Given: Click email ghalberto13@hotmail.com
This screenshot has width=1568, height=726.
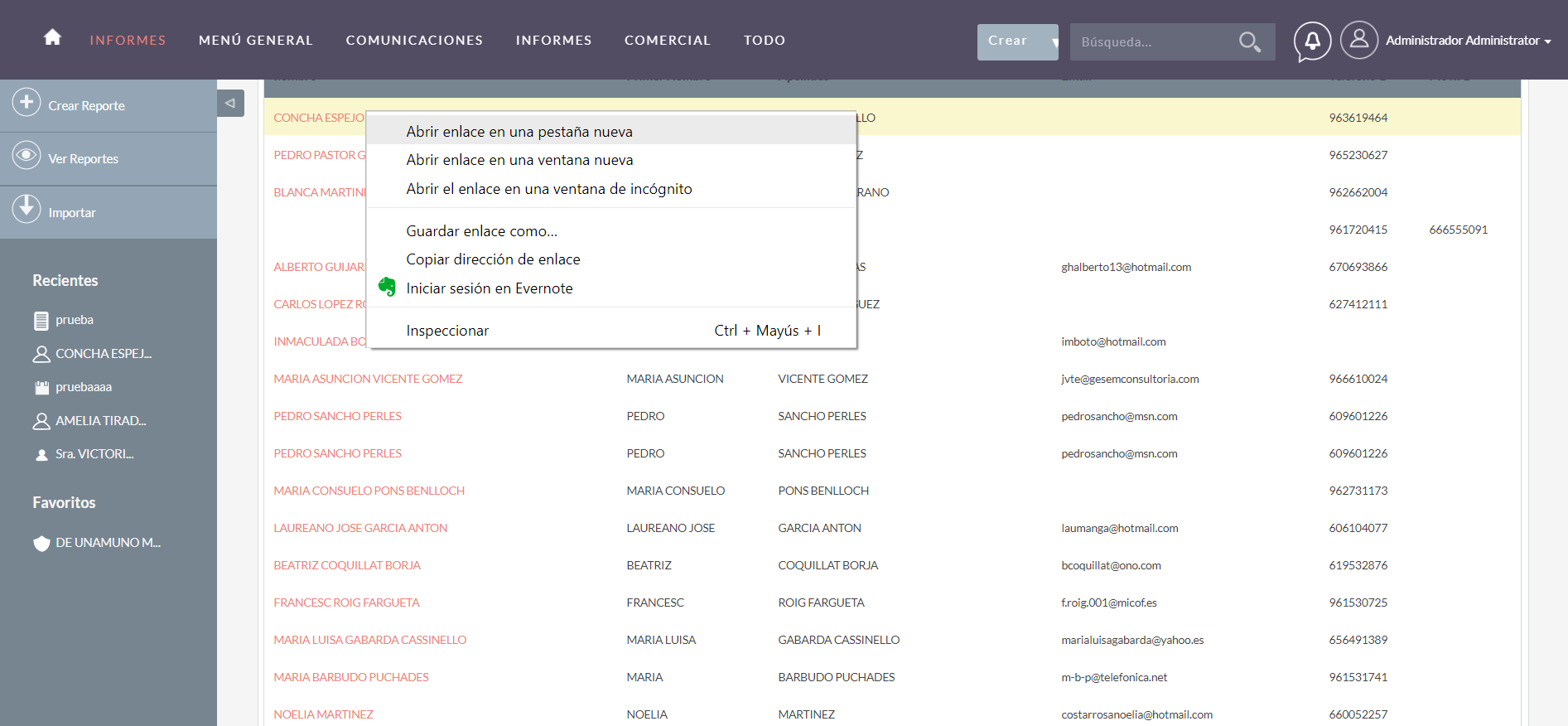Looking at the screenshot, I should tap(1126, 267).
